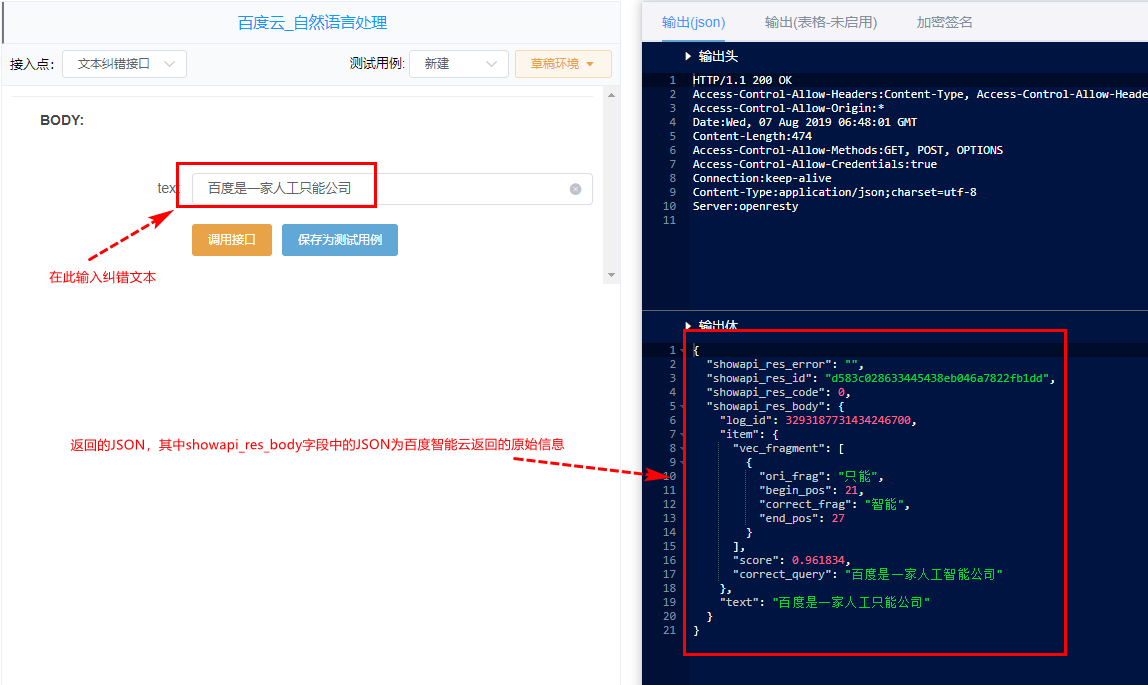Click the "text" JSON value line
This screenshot has height=685, width=1148.
[x=825, y=602]
